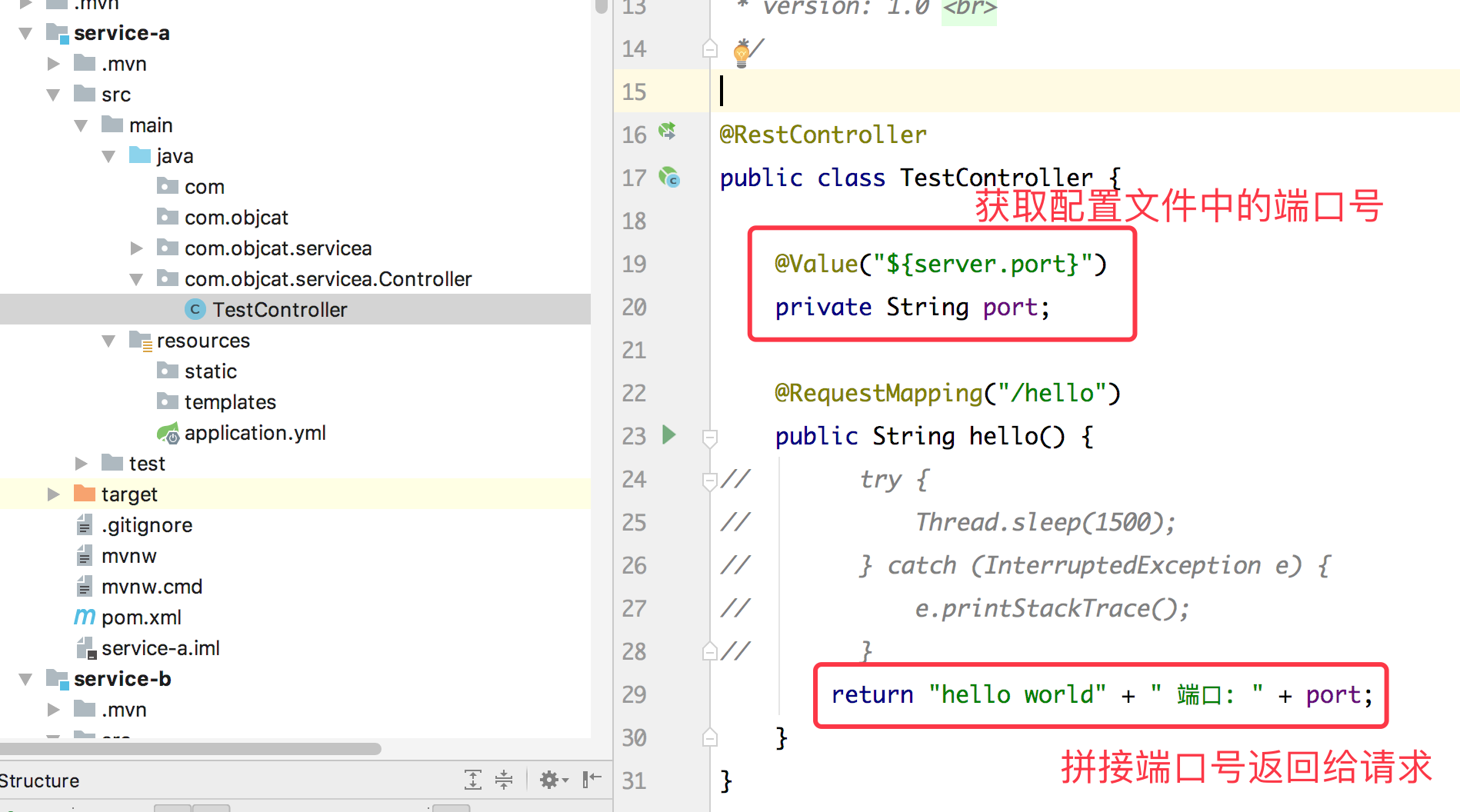Expand the com.objcat.servicea package
Viewport: 1460px width, 812px height.
(x=136, y=248)
